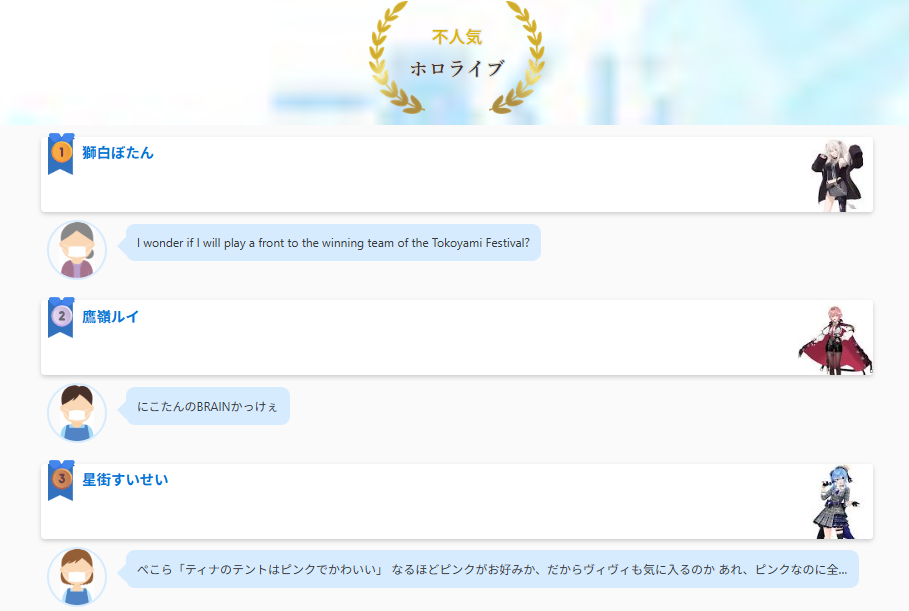Click the ホロライブ title in laurel wreath
This screenshot has height=611, width=909.
[x=457, y=68]
